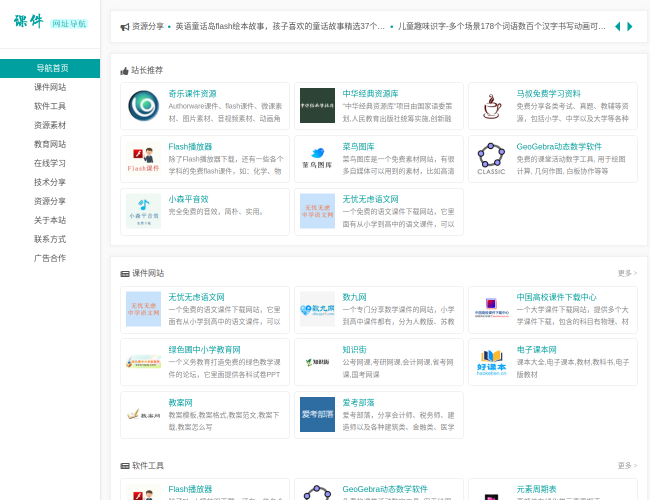Click the Flash播放器 icon in 软件工具 section
Image resolution: width=650 pixels, height=500 pixels.
(x=143, y=492)
